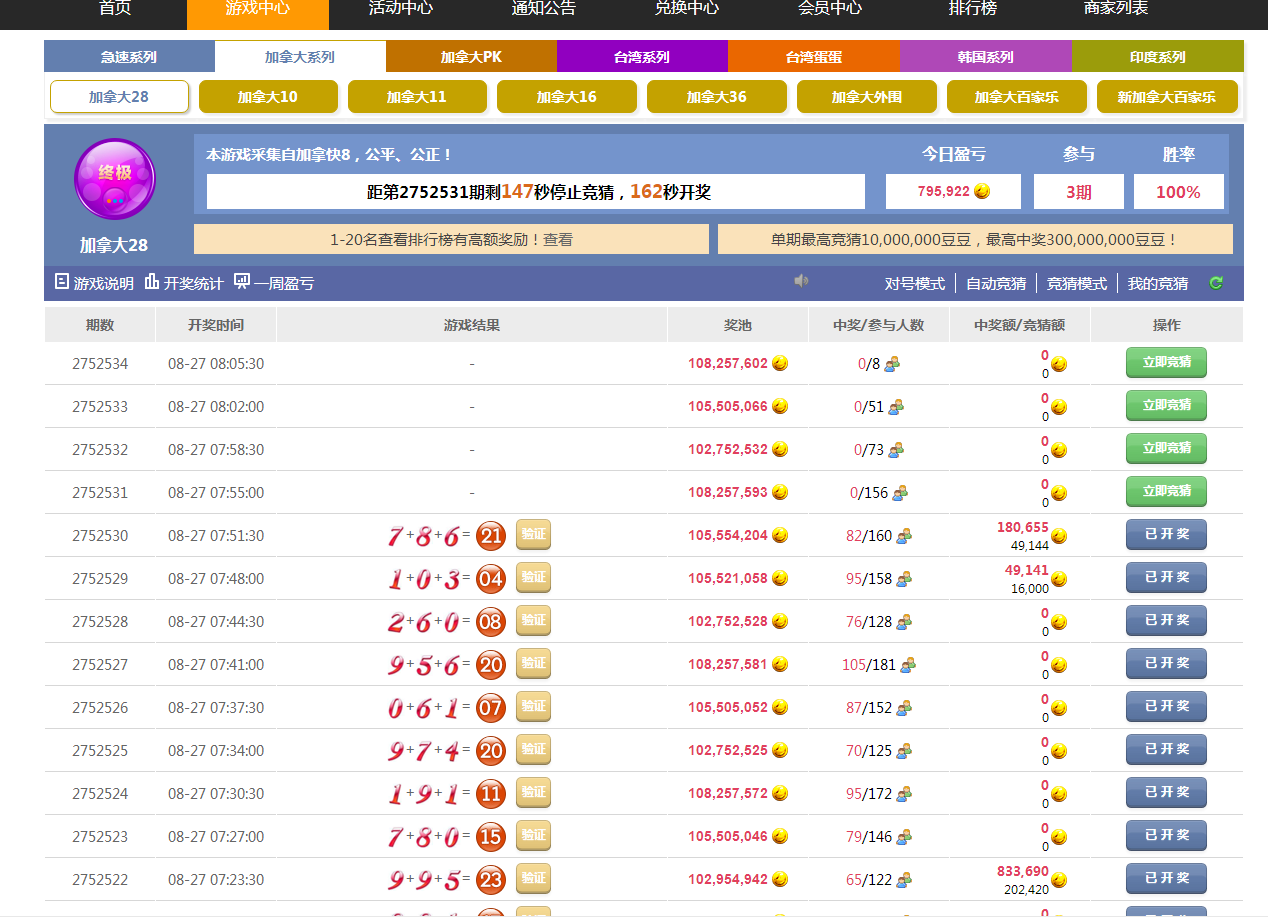The width and height of the screenshot is (1268, 920).
Task: Mute the sound with the speaker icon
Action: [x=801, y=282]
